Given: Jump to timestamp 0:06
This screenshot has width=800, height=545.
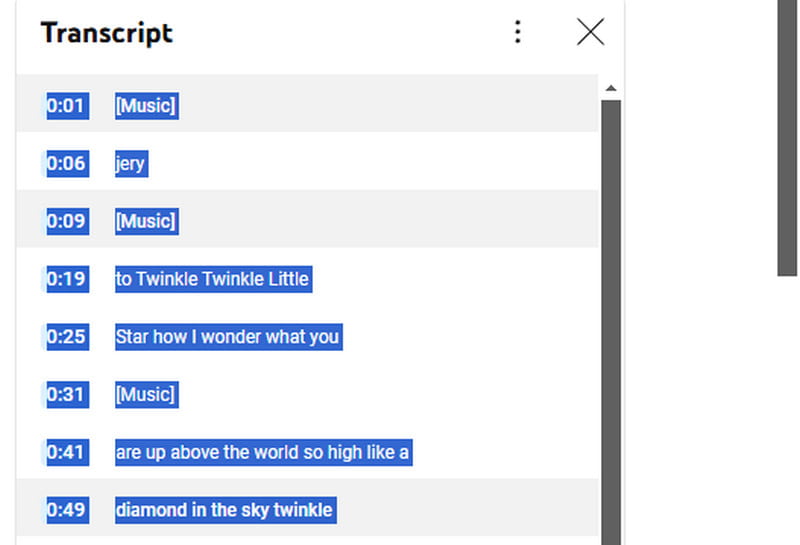Looking at the screenshot, I should (67, 163).
